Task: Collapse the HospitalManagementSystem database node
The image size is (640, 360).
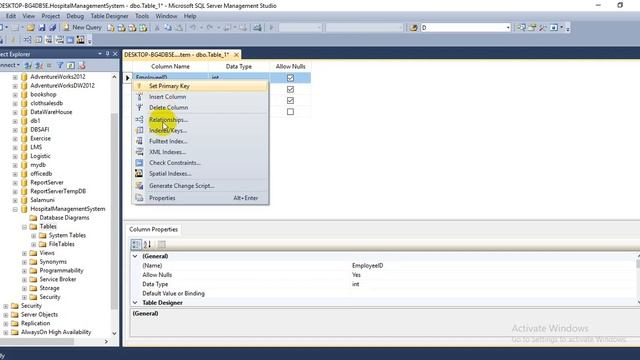Action: click(15, 209)
